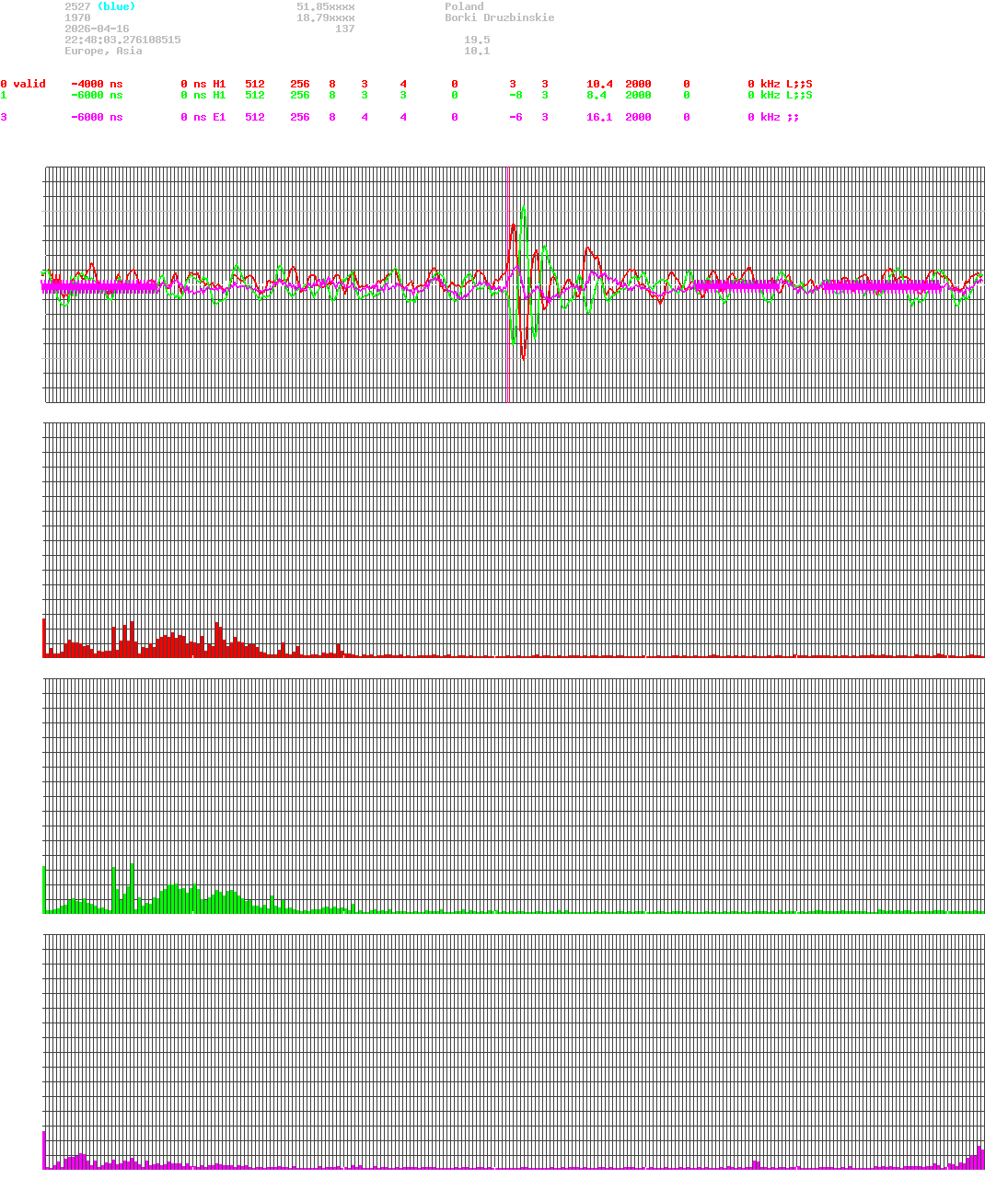Click the LP-Freq 0 kHz indicator for channel 1
The height and width of the screenshot is (1190, 1008).
point(765,95)
